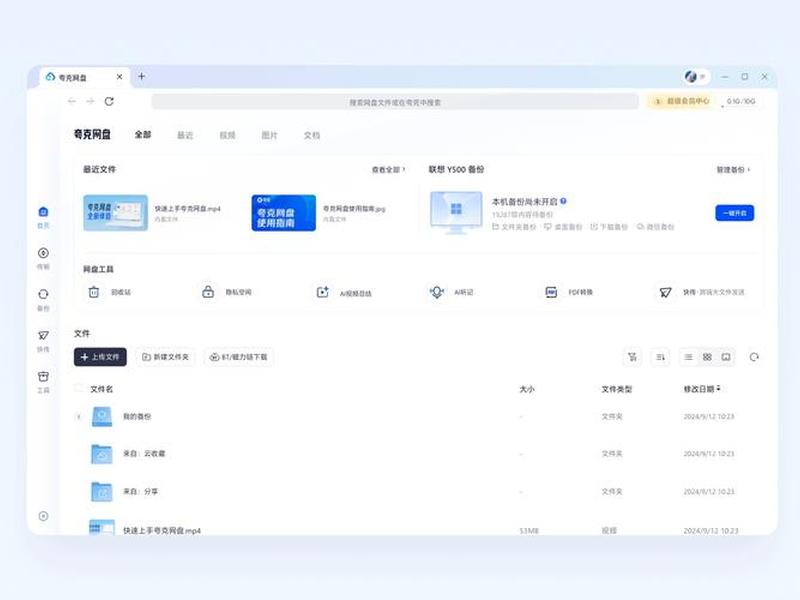Screen dimensions: 800x600
Task: Open the Quick Send paper-plane sidebar icon
Action: tap(43, 335)
